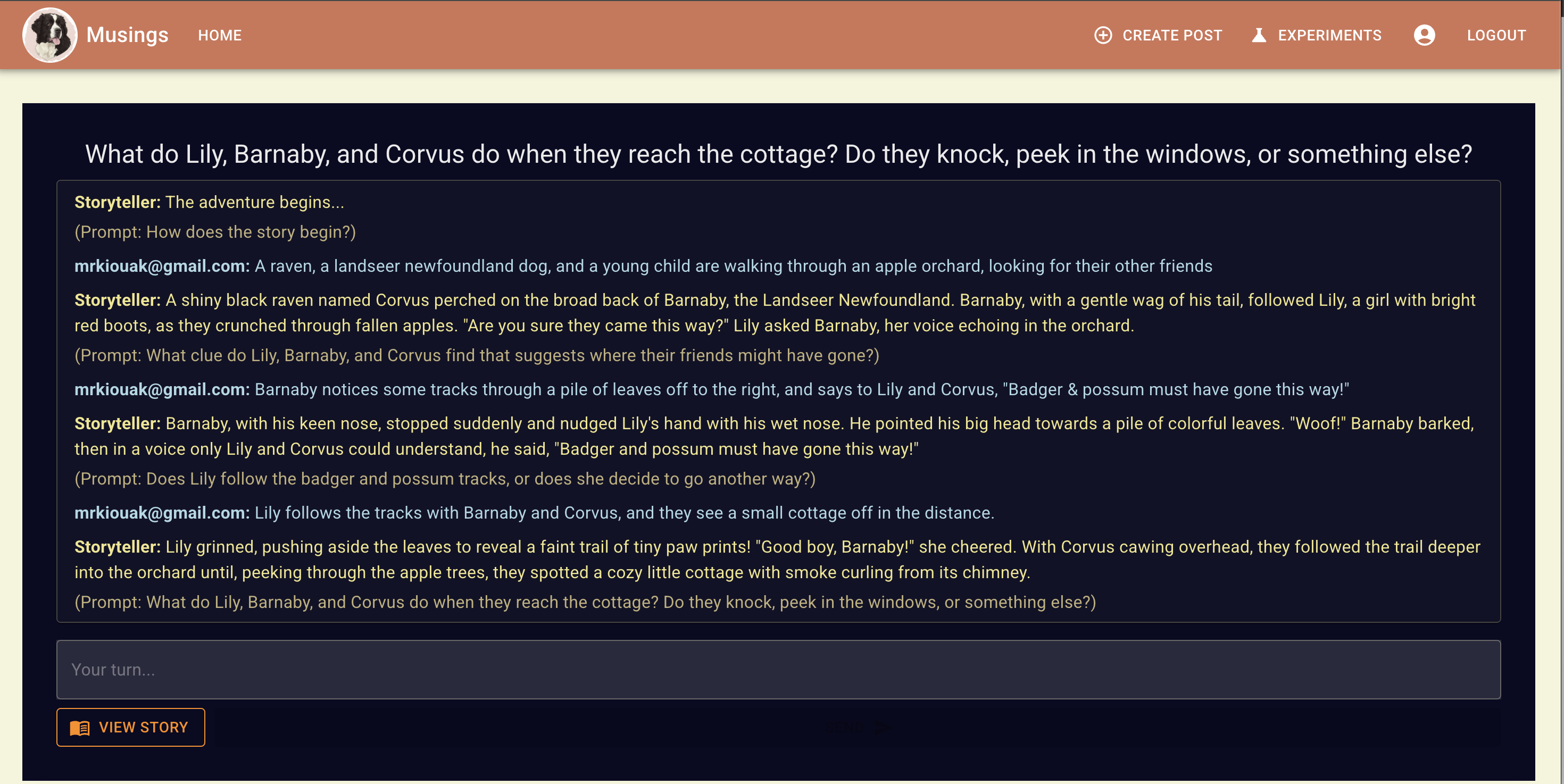The width and height of the screenshot is (1564, 784).
Task: Open the VIEW STORY button label
Action: (143, 728)
